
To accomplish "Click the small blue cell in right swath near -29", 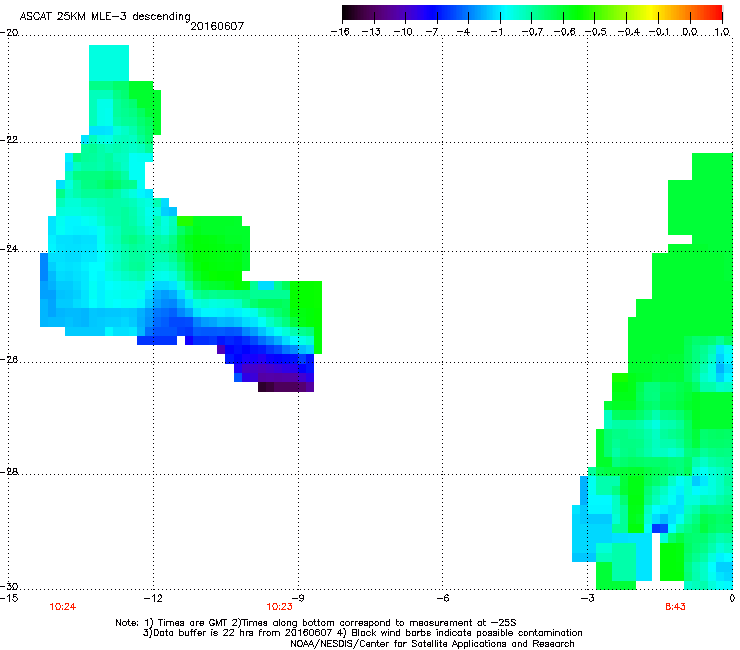I will [x=660, y=528].
